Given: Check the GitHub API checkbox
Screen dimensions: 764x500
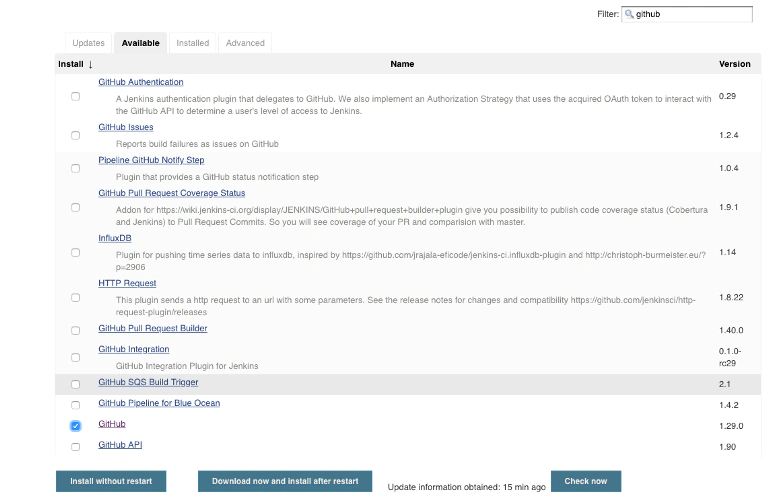Looking at the screenshot, I should [x=76, y=447].
